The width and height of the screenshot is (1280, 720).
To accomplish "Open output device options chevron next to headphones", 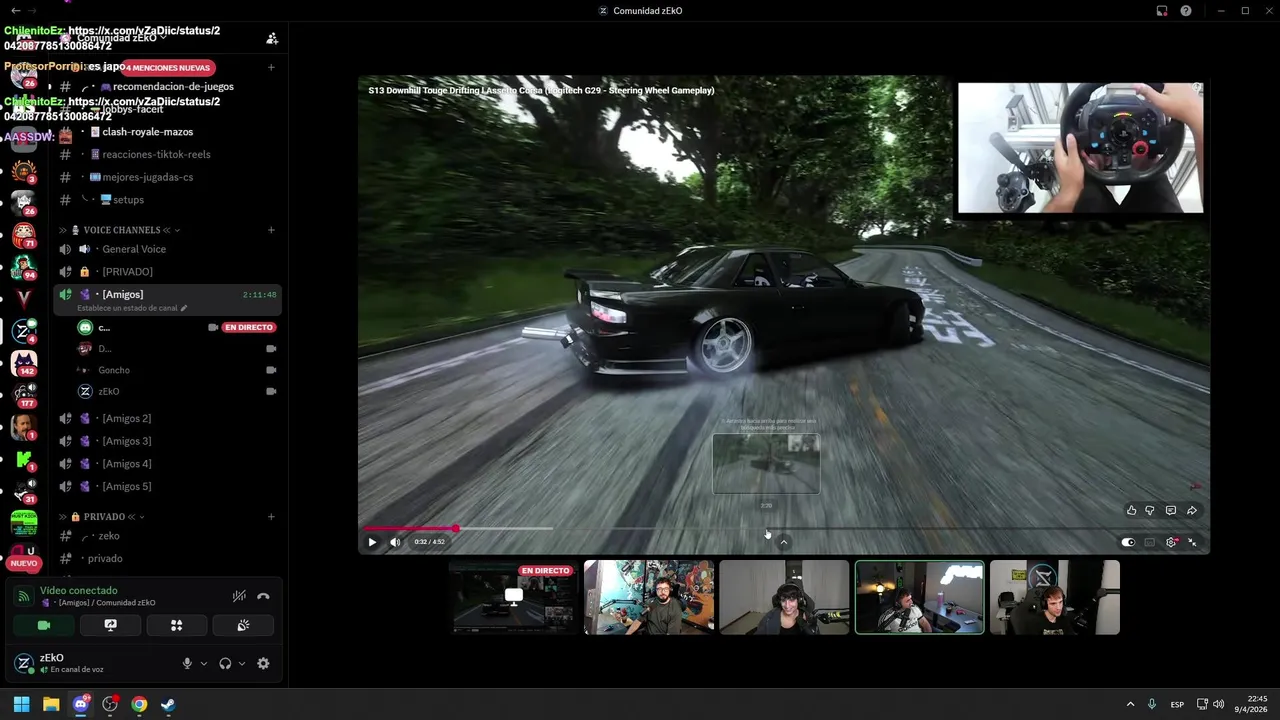I will pos(241,663).
